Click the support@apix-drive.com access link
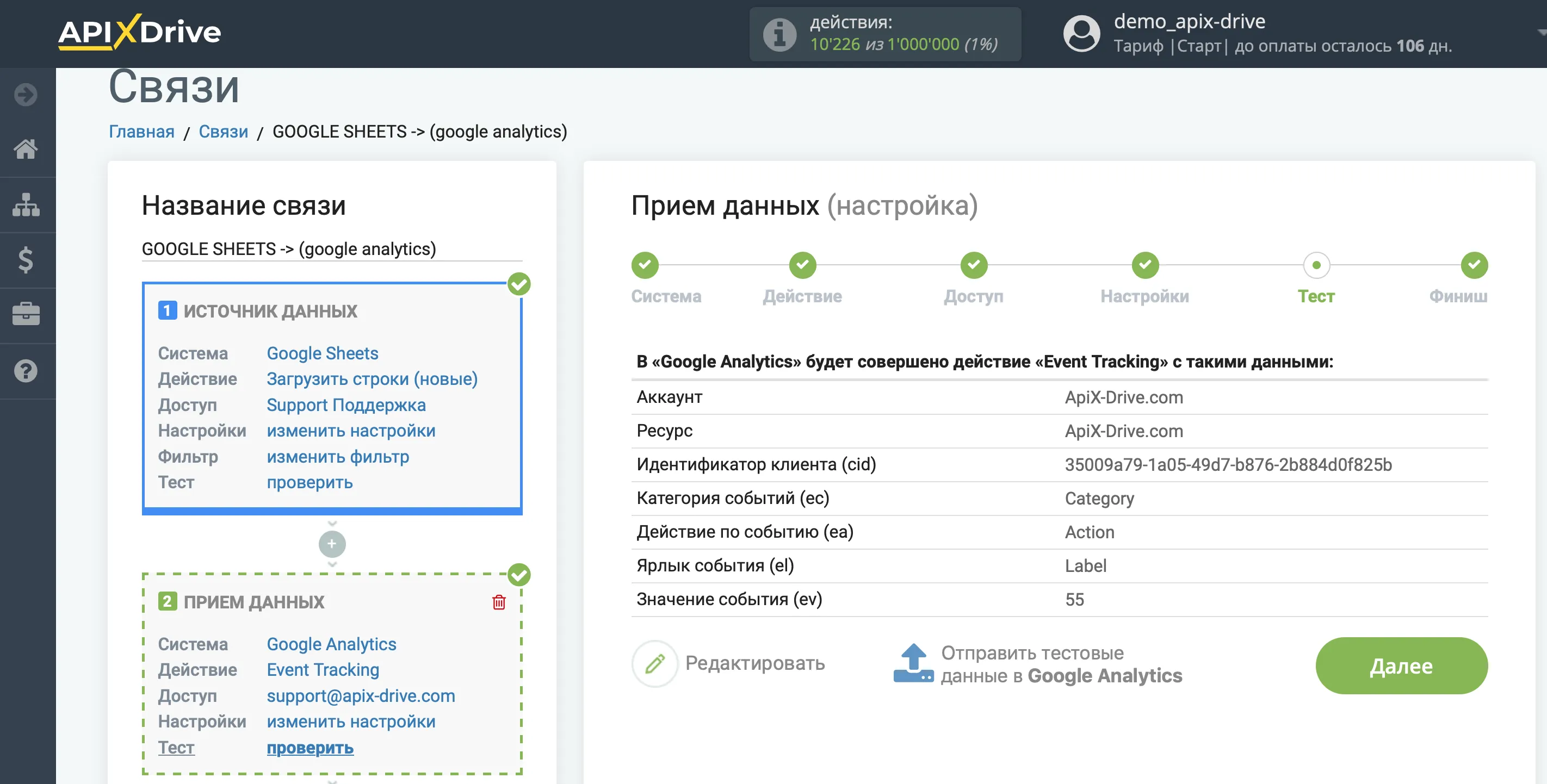Screen dimensions: 1547x784 (x=361, y=696)
